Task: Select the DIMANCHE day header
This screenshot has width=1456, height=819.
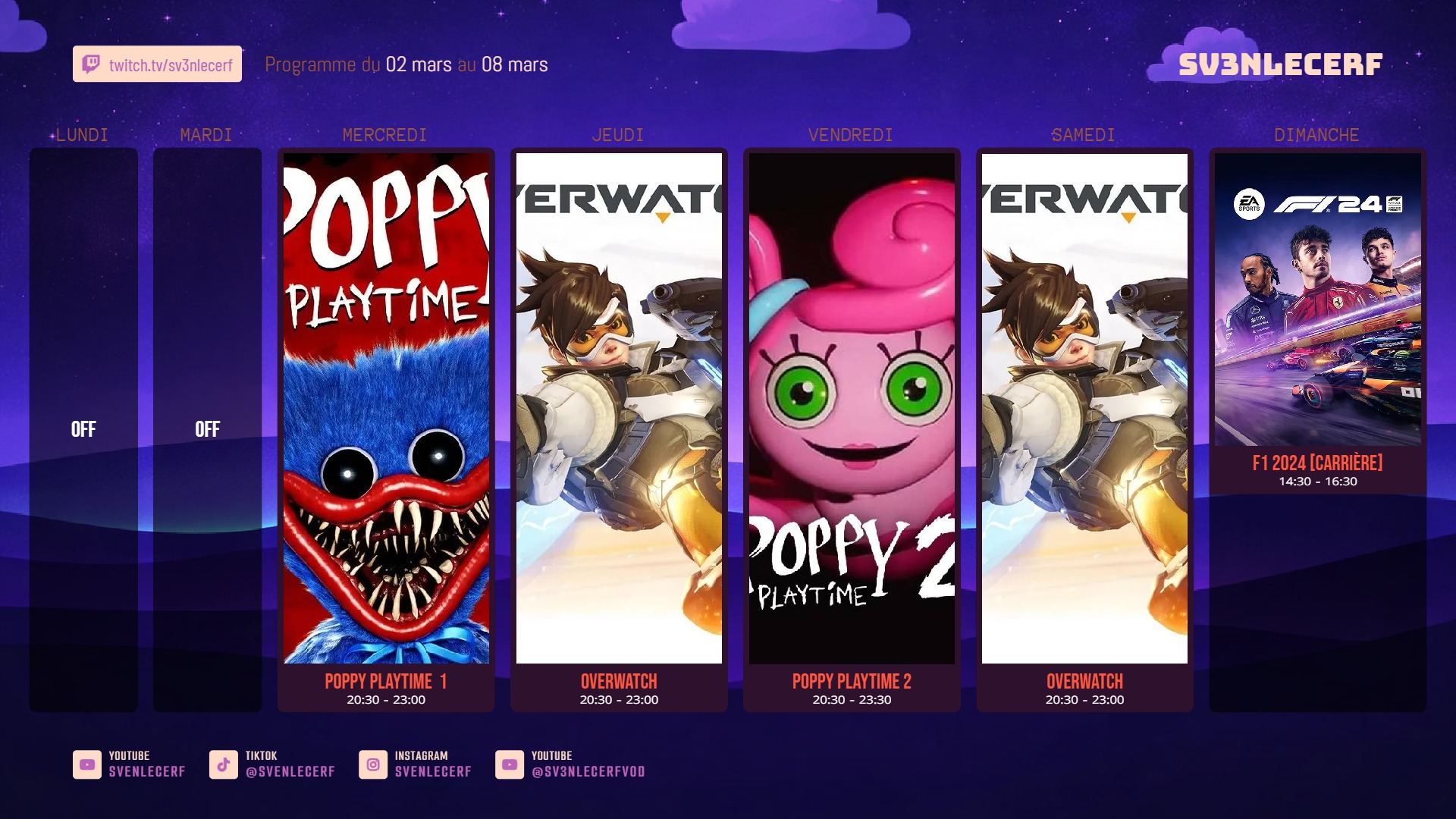Action: coord(1316,135)
